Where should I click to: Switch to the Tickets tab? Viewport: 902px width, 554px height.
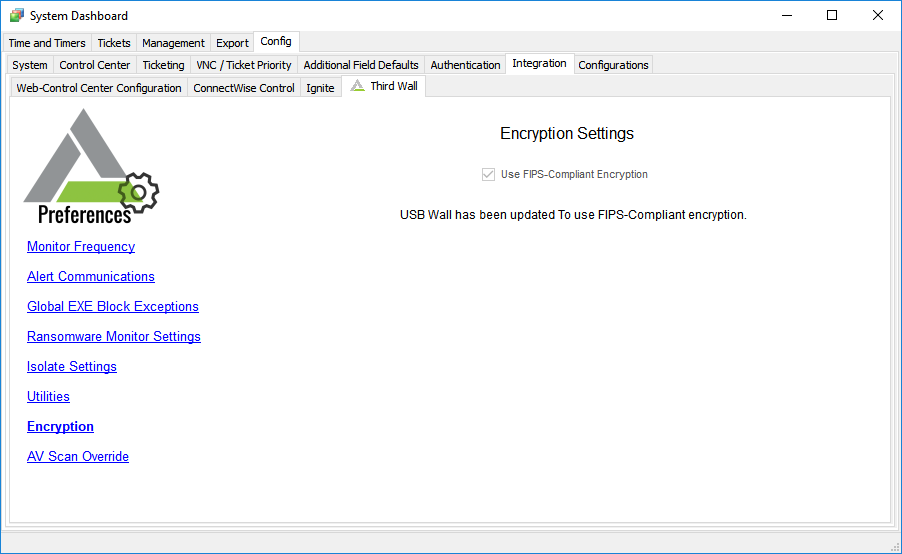[114, 43]
